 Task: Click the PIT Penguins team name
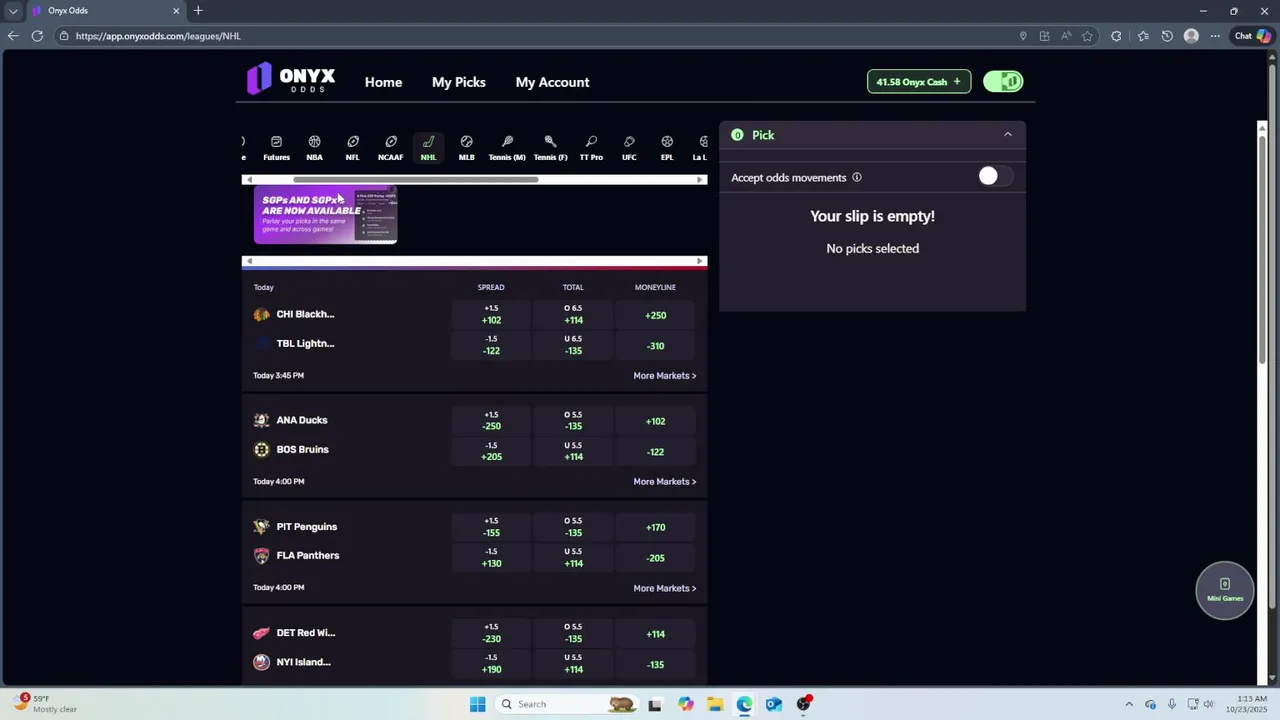306,527
